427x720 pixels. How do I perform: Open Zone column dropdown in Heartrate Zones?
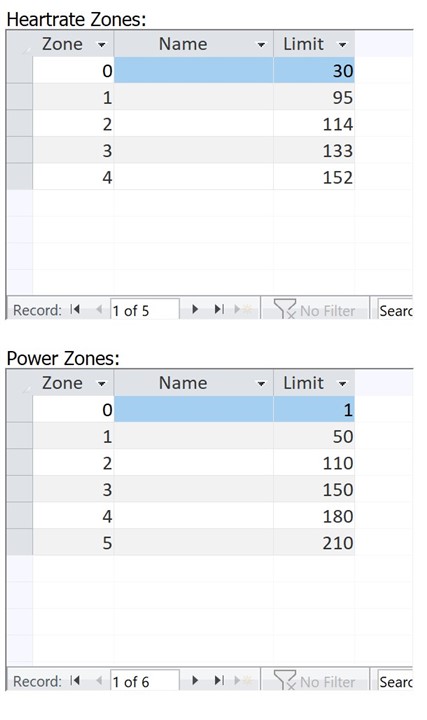point(102,45)
